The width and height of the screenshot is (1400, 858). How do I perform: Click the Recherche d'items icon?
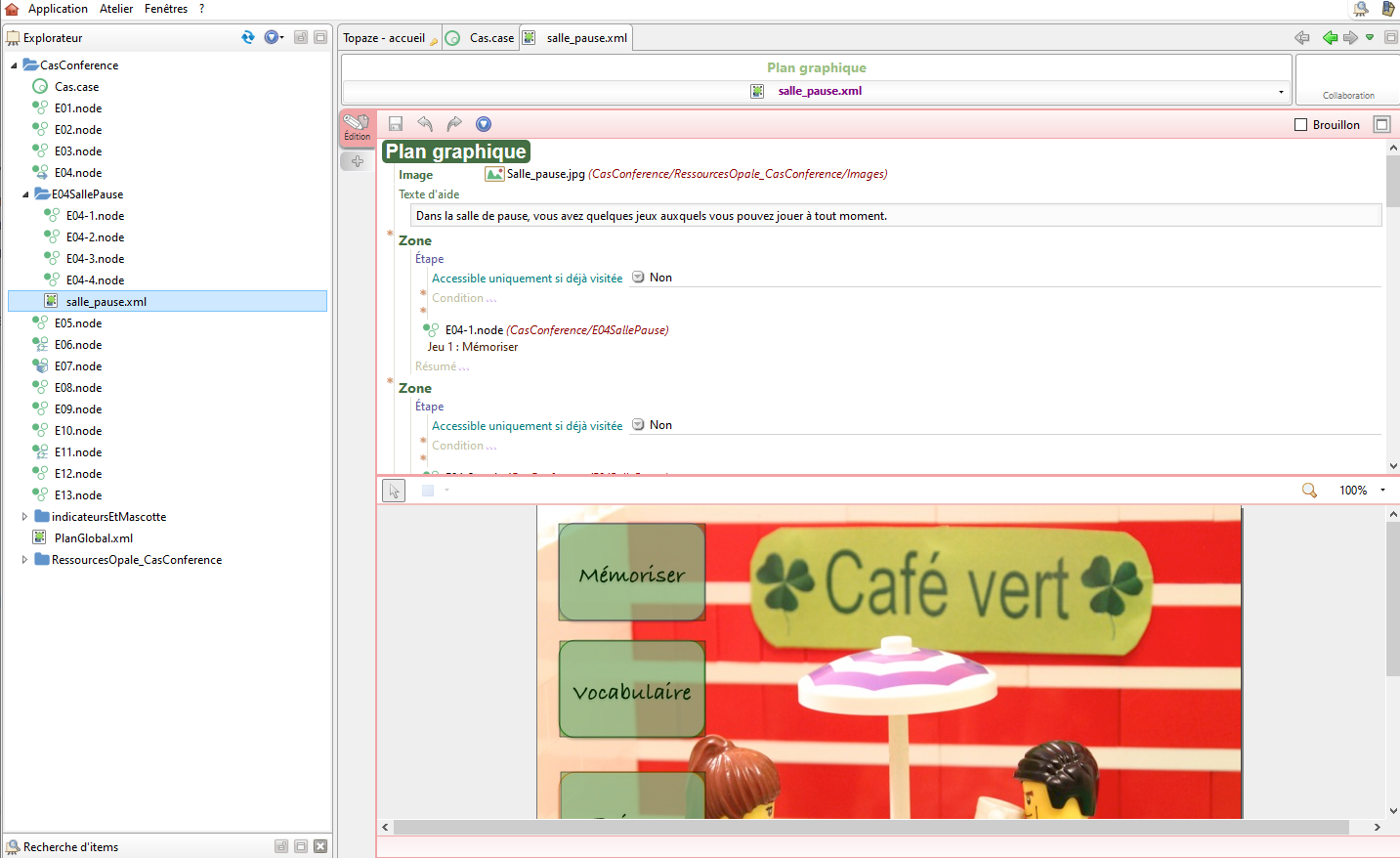(13, 847)
